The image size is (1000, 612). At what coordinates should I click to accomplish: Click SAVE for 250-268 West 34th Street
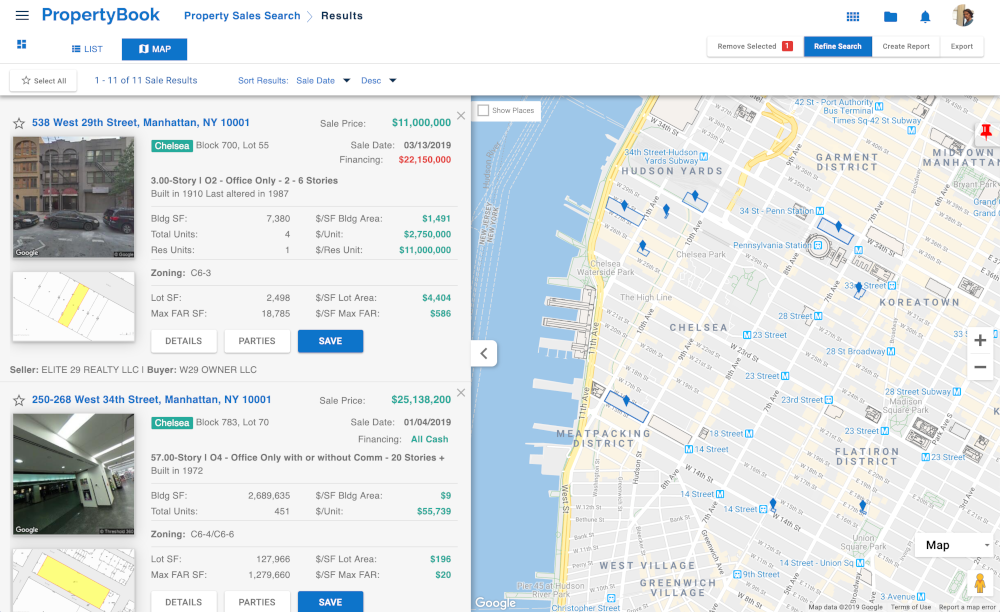[330, 601]
